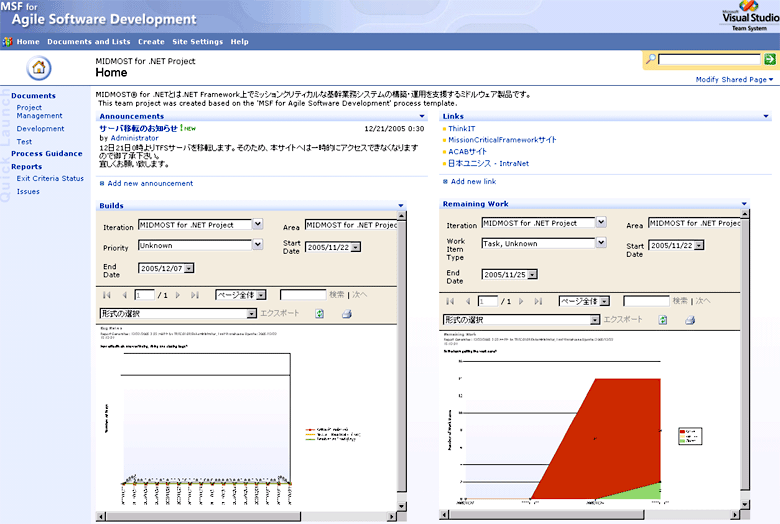
Task: Open Exit Criteria Status report
Action: pyautogui.click(x=50, y=178)
